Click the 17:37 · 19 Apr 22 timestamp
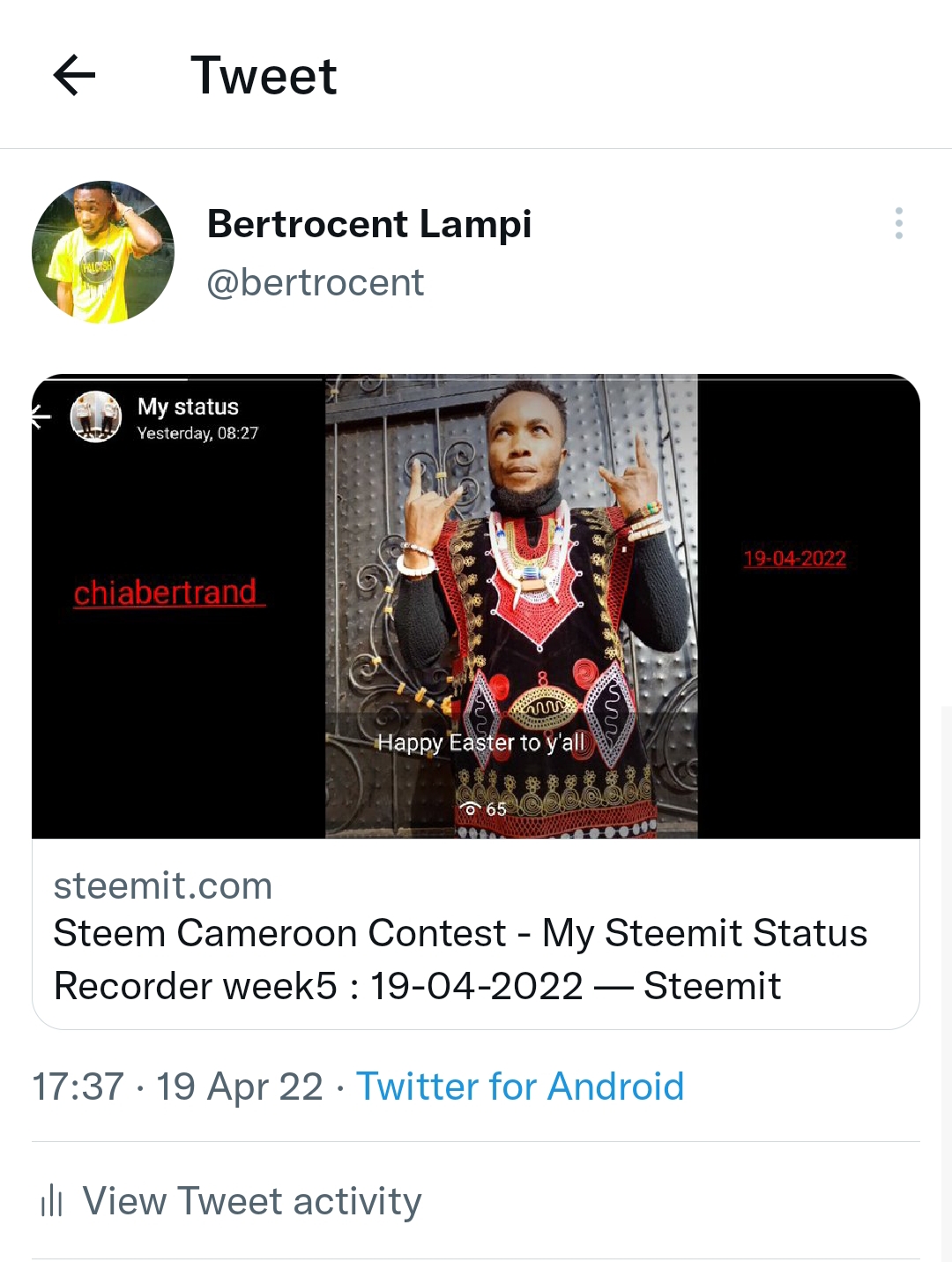The width and height of the screenshot is (952, 1262). pos(177,1087)
